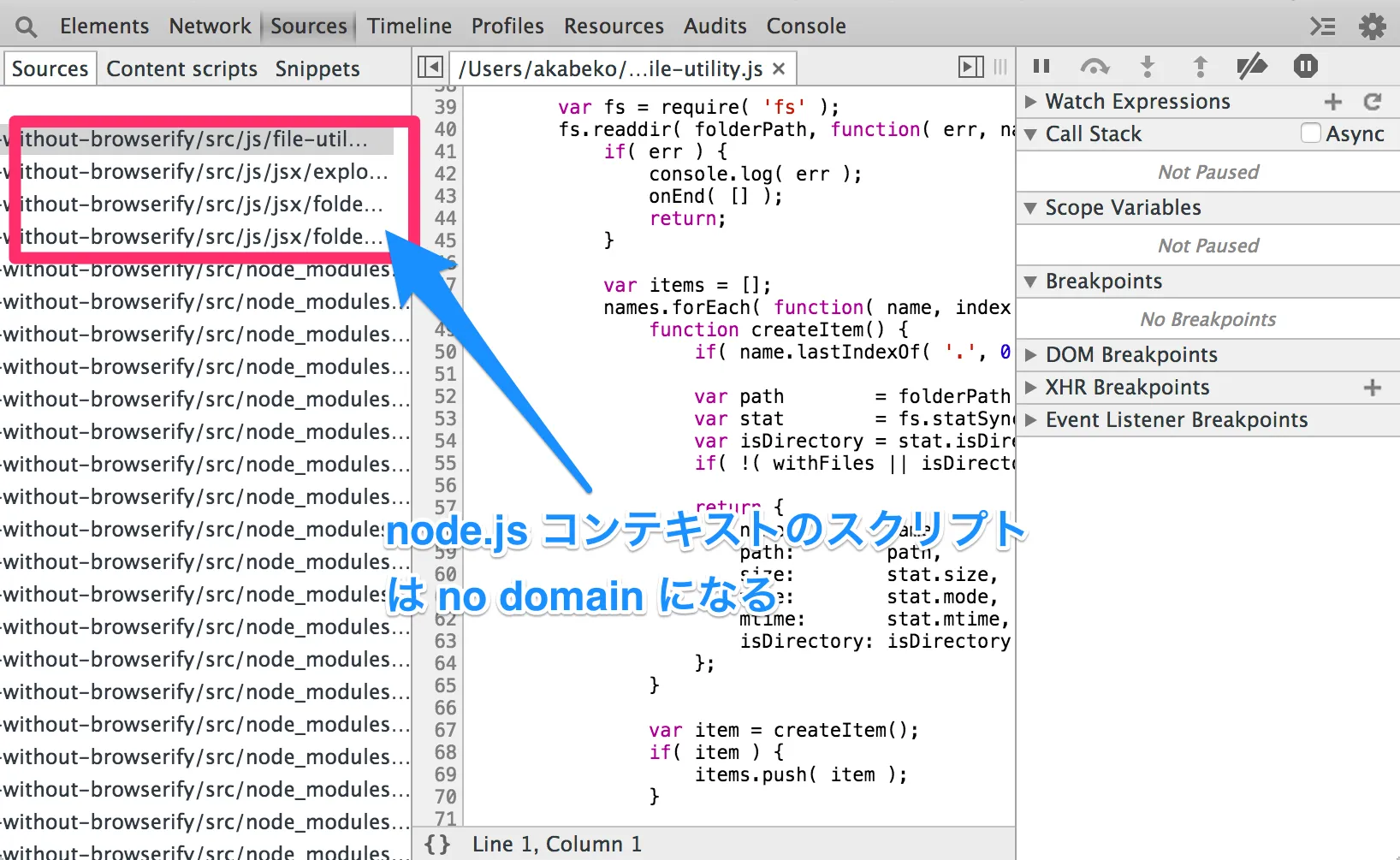Enable pause on exceptions
The width and height of the screenshot is (1400, 860).
[x=1305, y=67]
